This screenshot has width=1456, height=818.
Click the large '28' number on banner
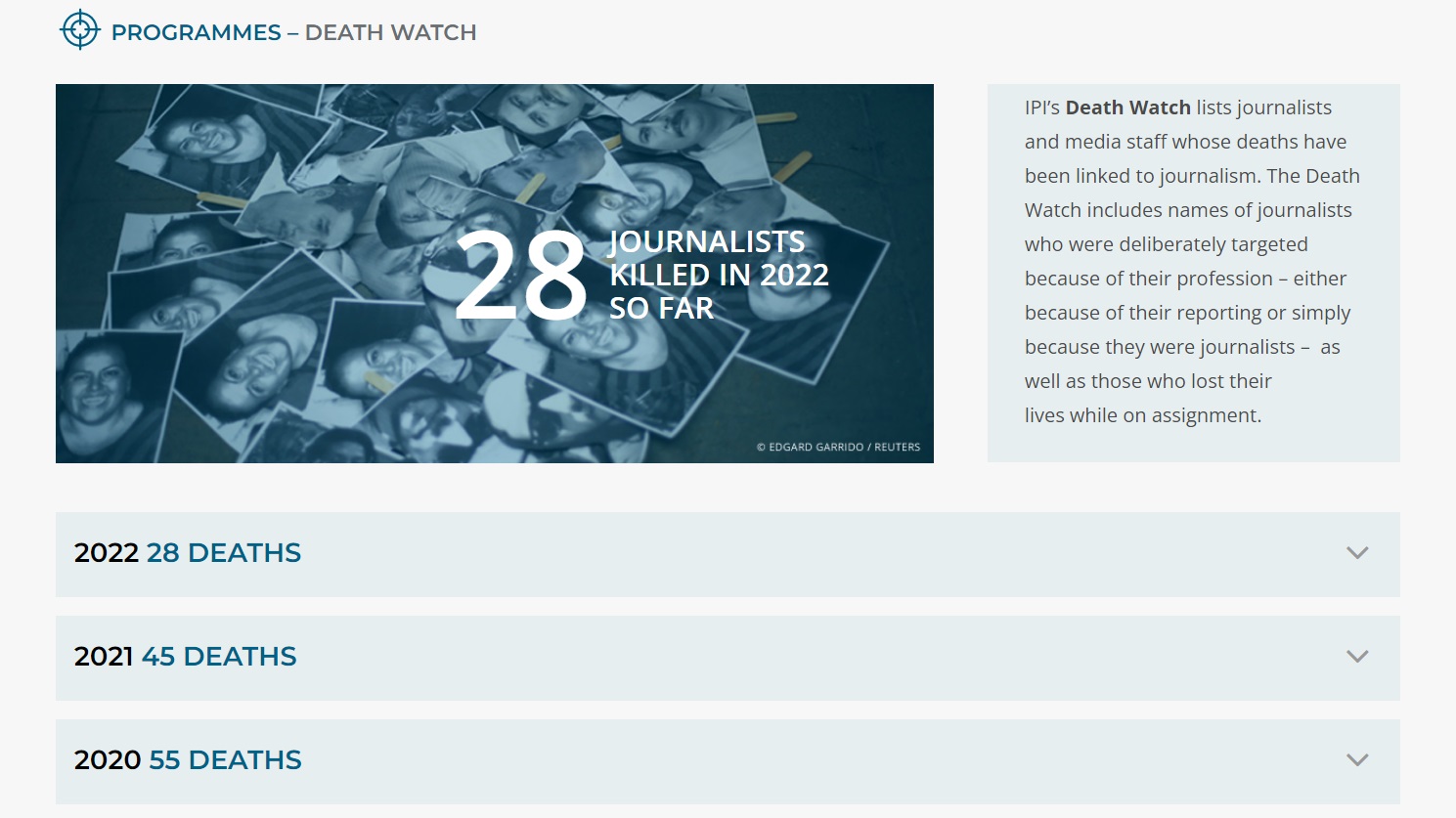pos(520,276)
